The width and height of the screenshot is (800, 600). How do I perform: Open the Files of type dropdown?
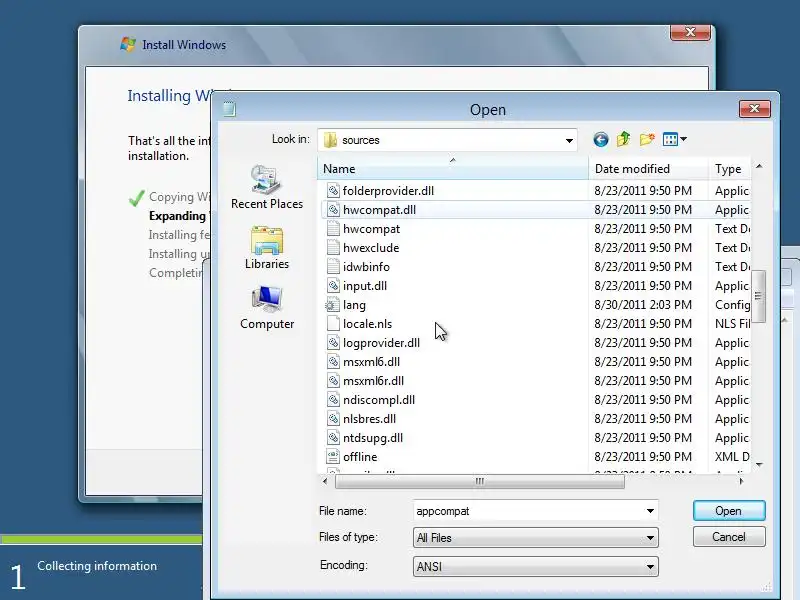[x=536, y=538]
